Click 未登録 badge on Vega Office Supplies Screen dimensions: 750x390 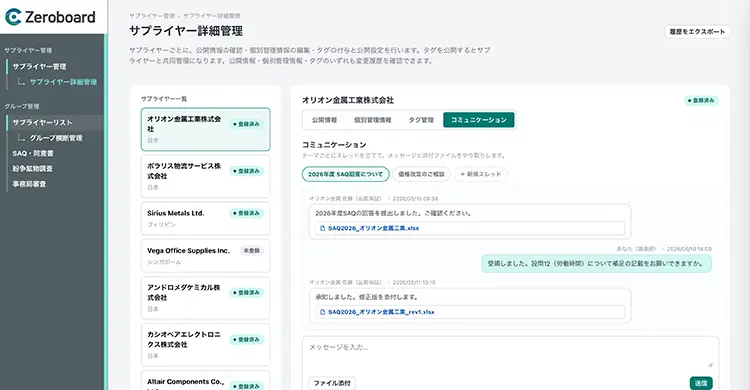point(252,250)
